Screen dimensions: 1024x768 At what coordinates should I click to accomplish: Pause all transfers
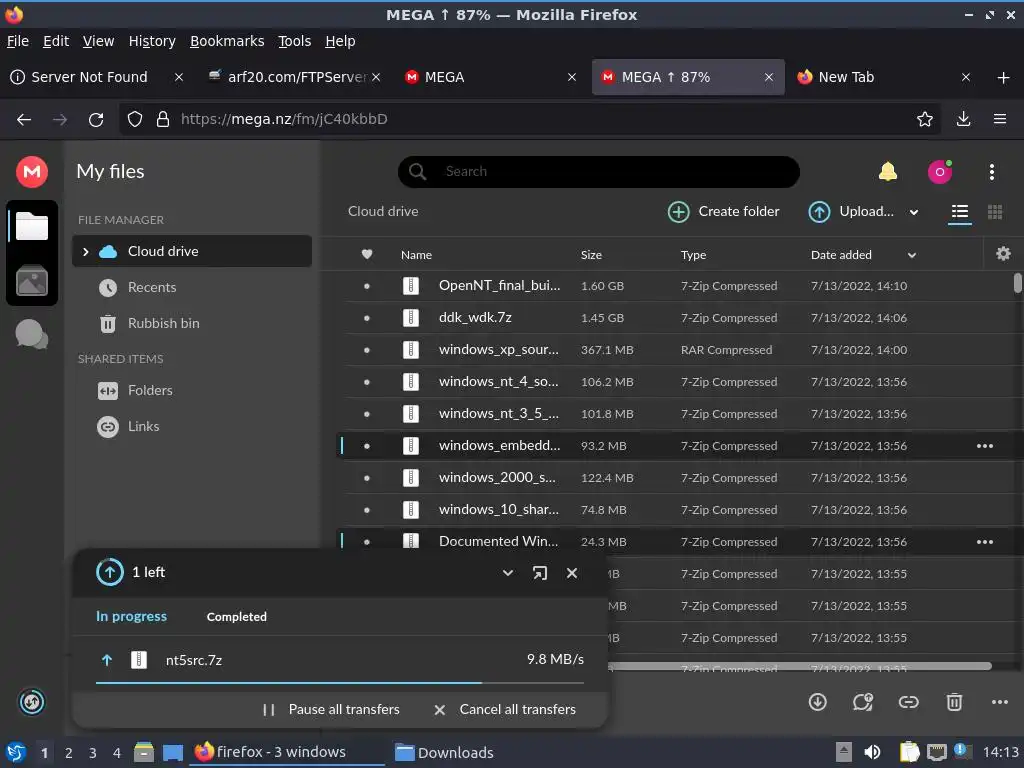pos(331,709)
